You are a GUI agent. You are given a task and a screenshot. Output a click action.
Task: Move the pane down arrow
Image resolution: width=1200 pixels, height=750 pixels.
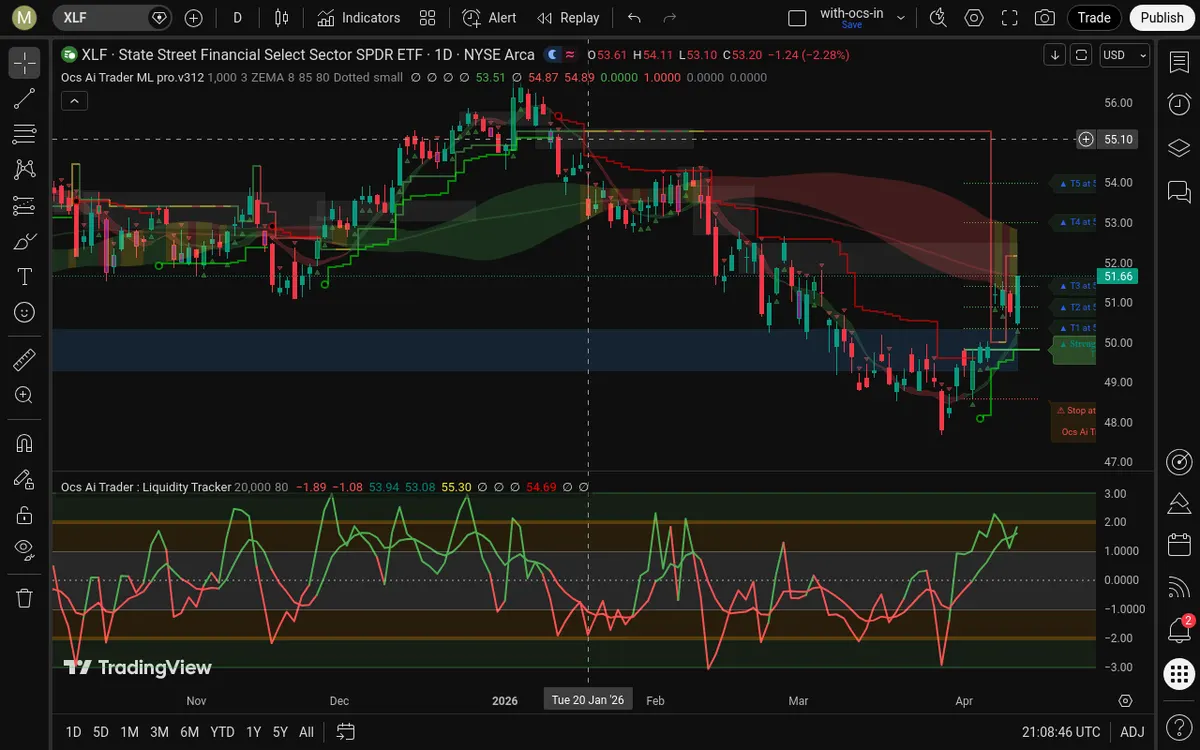(x=1054, y=55)
